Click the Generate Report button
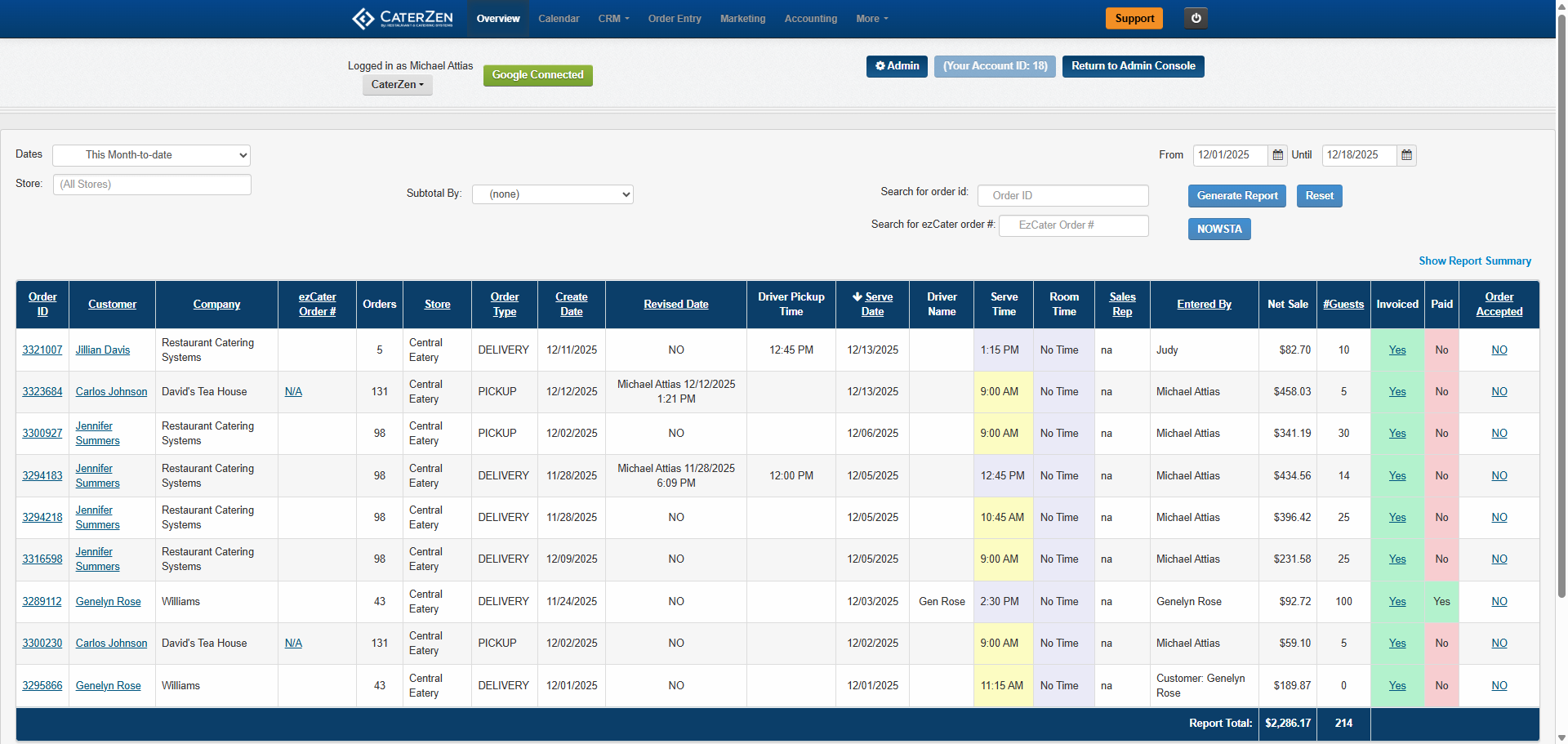 pyautogui.click(x=1236, y=196)
